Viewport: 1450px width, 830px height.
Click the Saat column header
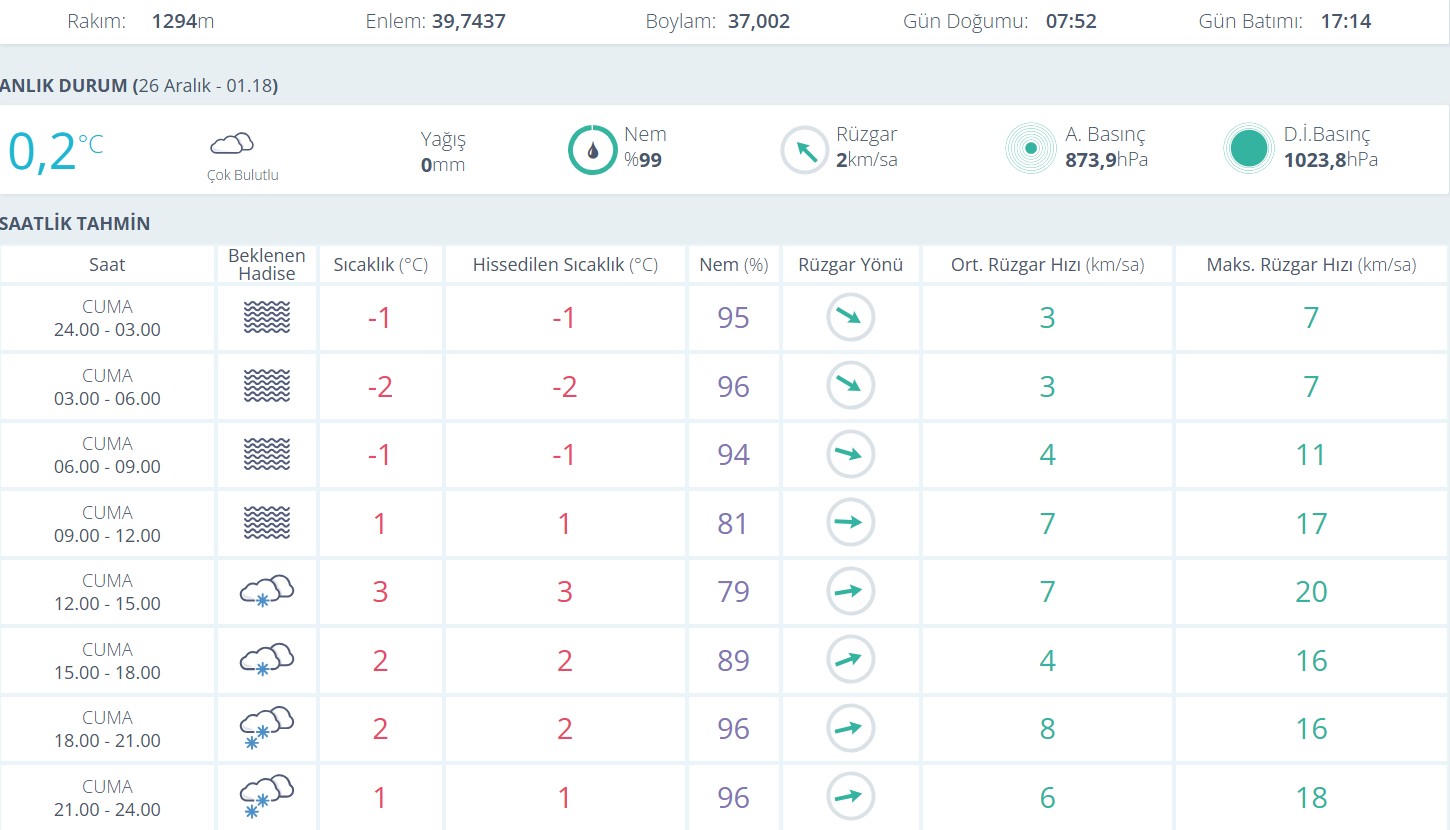click(107, 265)
